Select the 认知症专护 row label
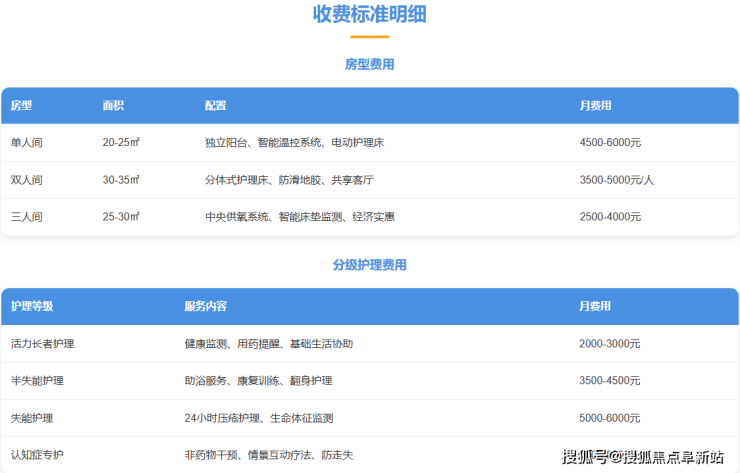Image resolution: width=740 pixels, height=473 pixels. pos(37,455)
